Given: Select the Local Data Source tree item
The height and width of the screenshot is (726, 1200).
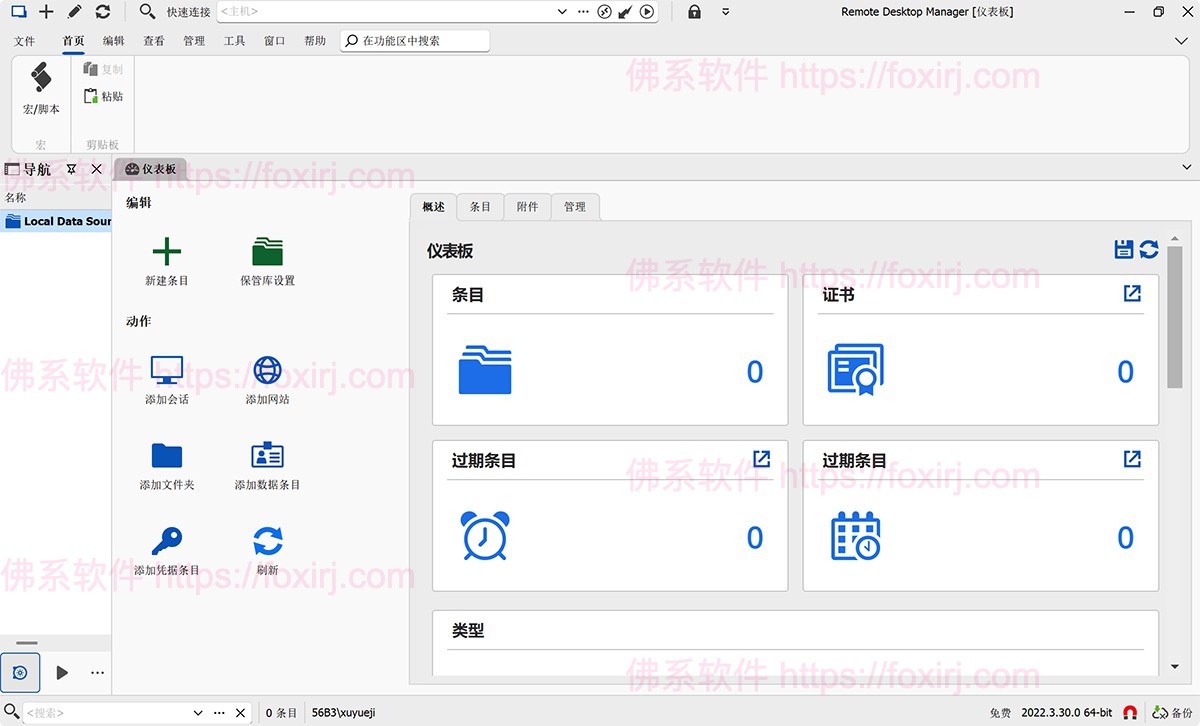Looking at the screenshot, I should click(x=57, y=221).
